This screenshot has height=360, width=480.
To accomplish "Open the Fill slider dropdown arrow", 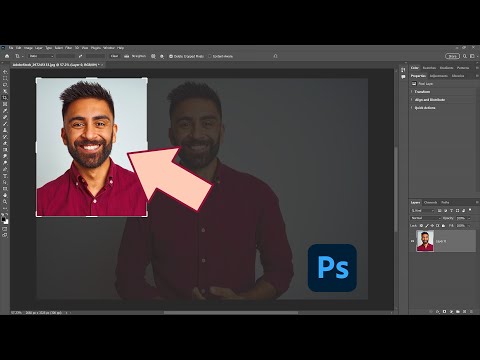I will coord(469,226).
